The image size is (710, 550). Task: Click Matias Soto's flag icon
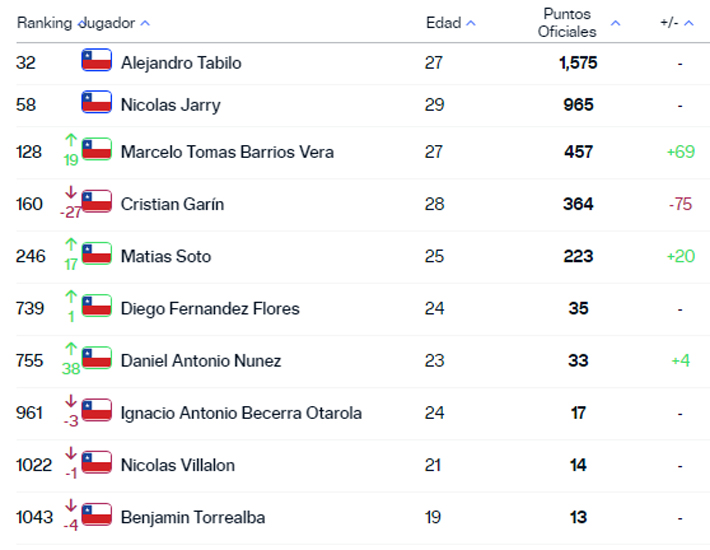click(96, 253)
